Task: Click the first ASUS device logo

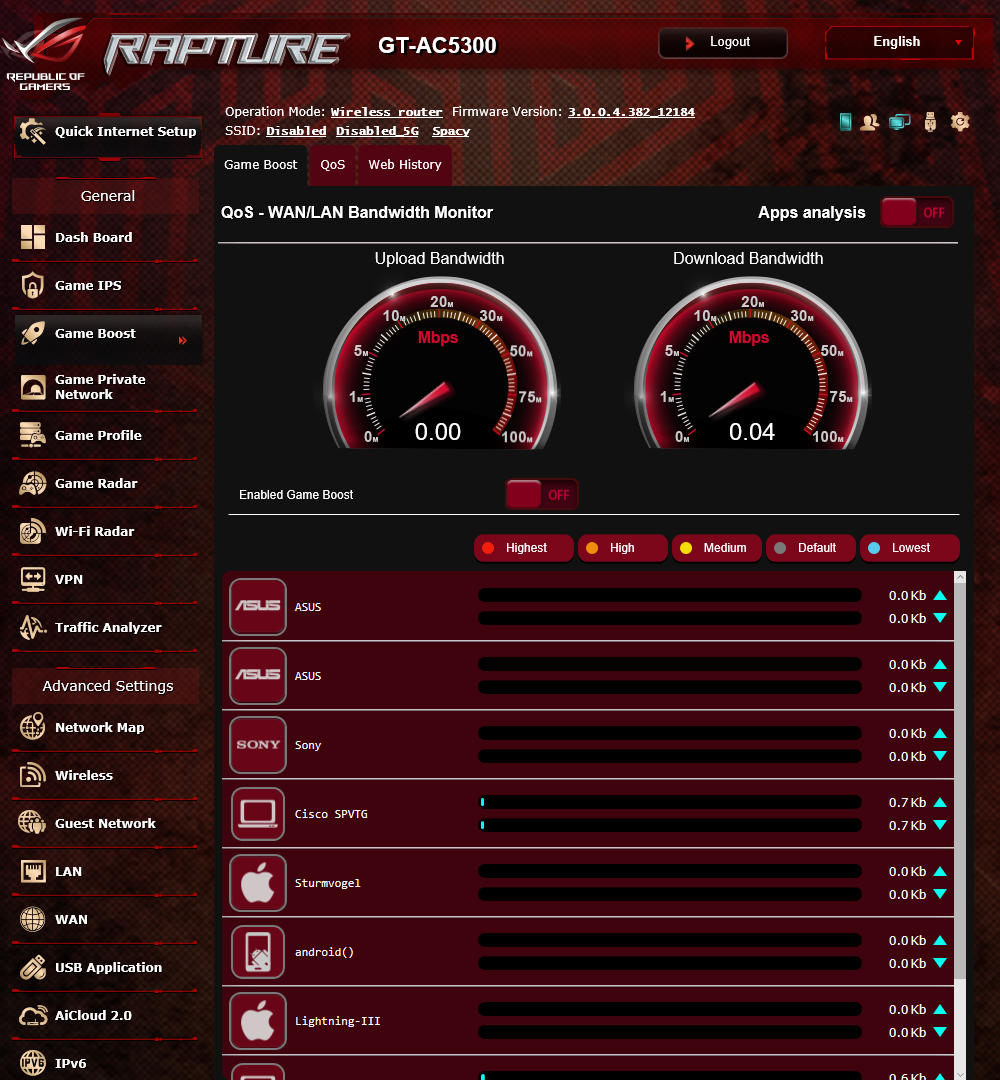Action: pos(258,606)
